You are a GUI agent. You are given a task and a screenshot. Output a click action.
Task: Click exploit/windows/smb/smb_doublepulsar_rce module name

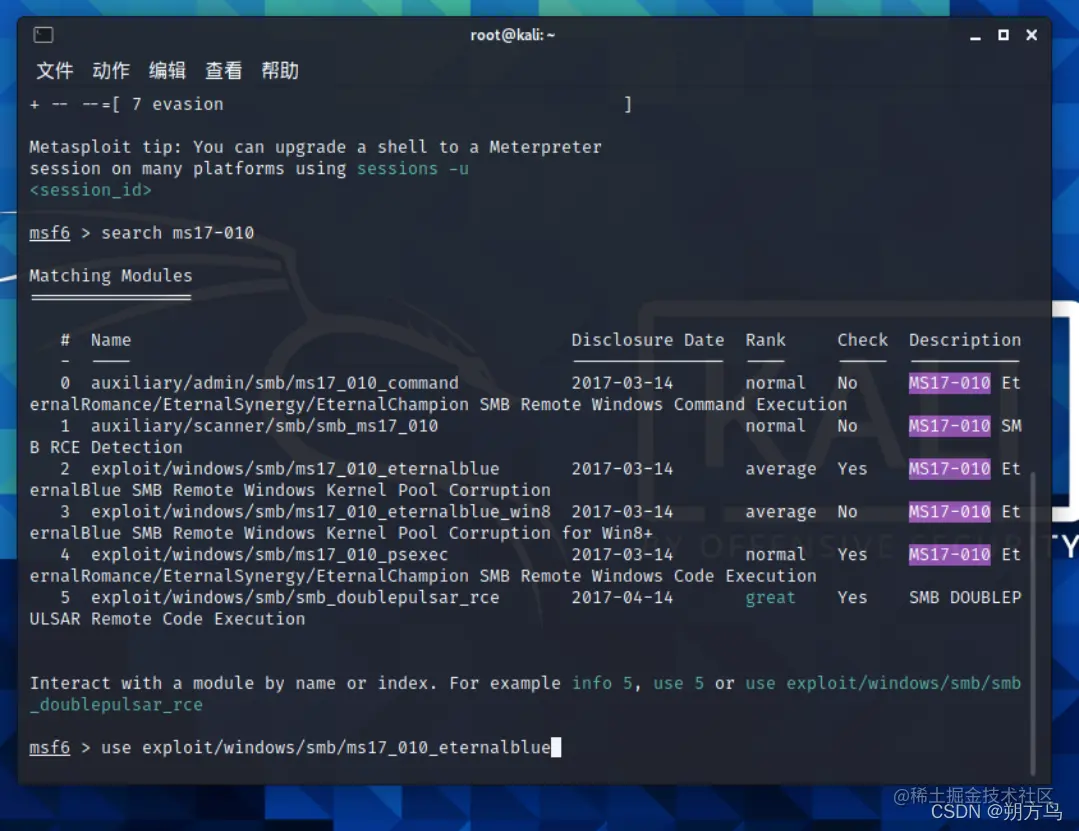click(295, 597)
